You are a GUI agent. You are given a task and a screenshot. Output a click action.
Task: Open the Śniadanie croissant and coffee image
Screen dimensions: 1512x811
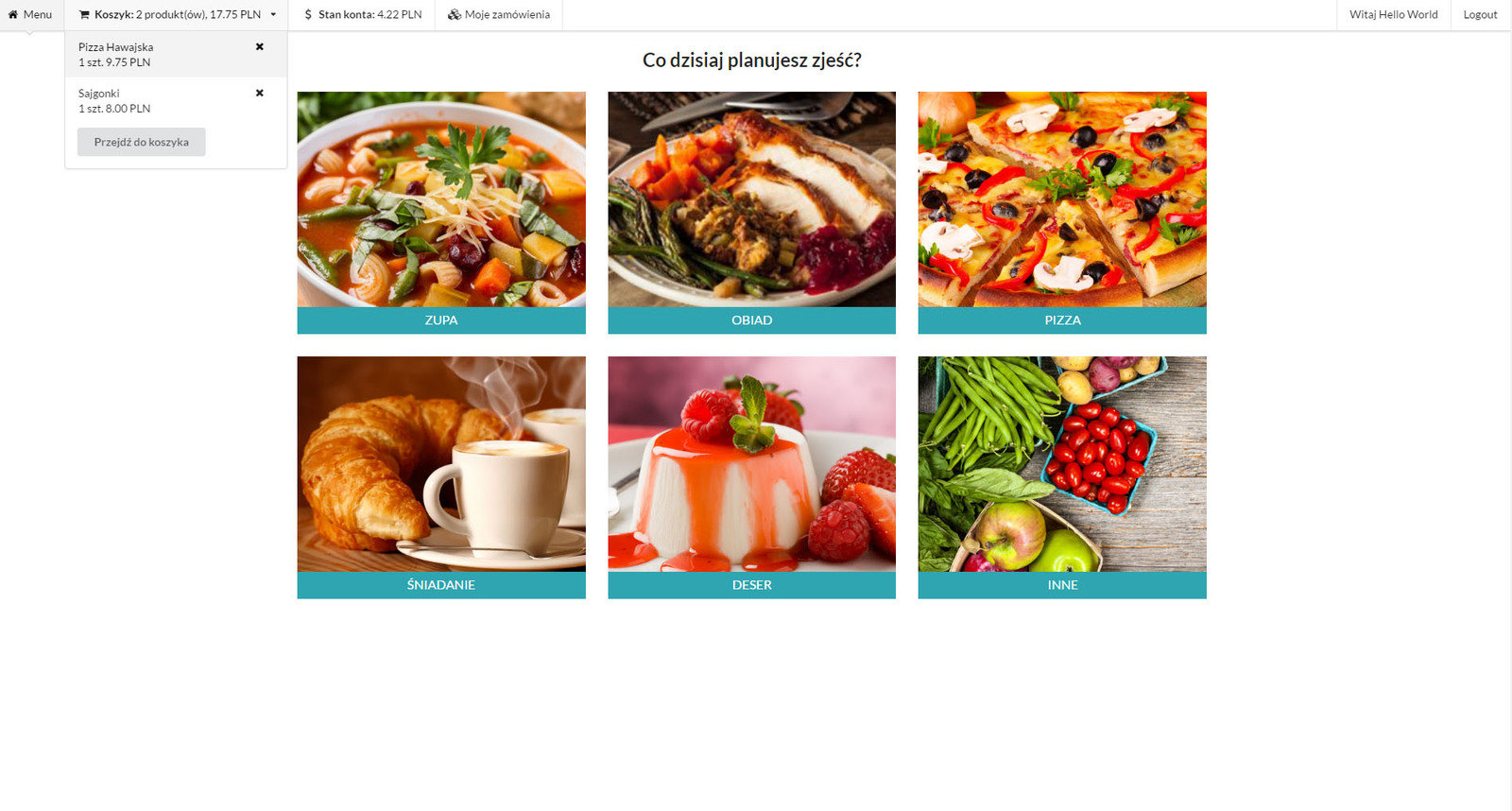[441, 464]
